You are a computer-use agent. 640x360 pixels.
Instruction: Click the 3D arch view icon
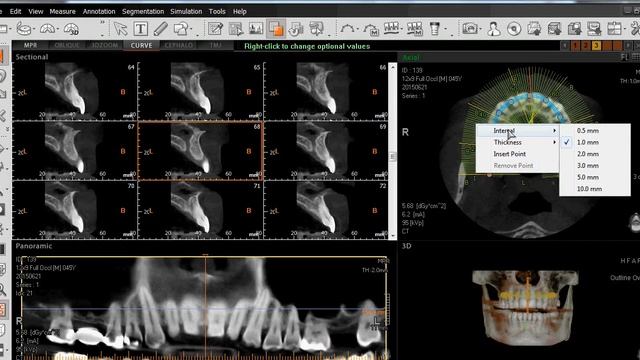pos(71,29)
